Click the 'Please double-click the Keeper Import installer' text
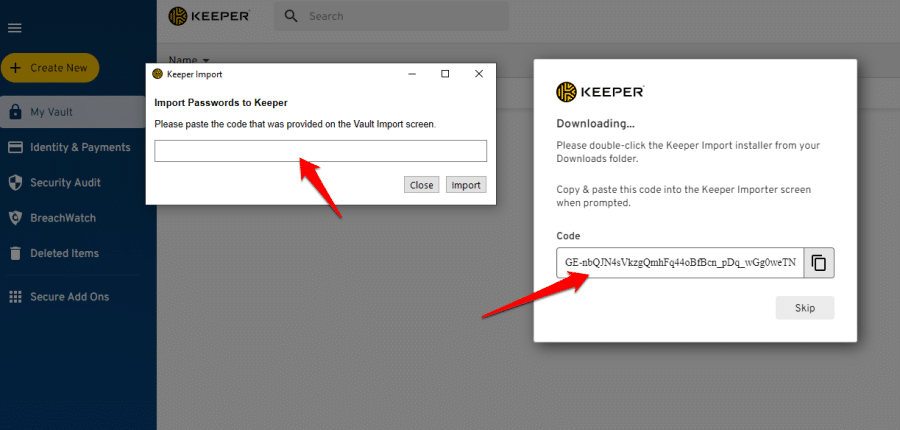The height and width of the screenshot is (430, 900). click(x=688, y=152)
